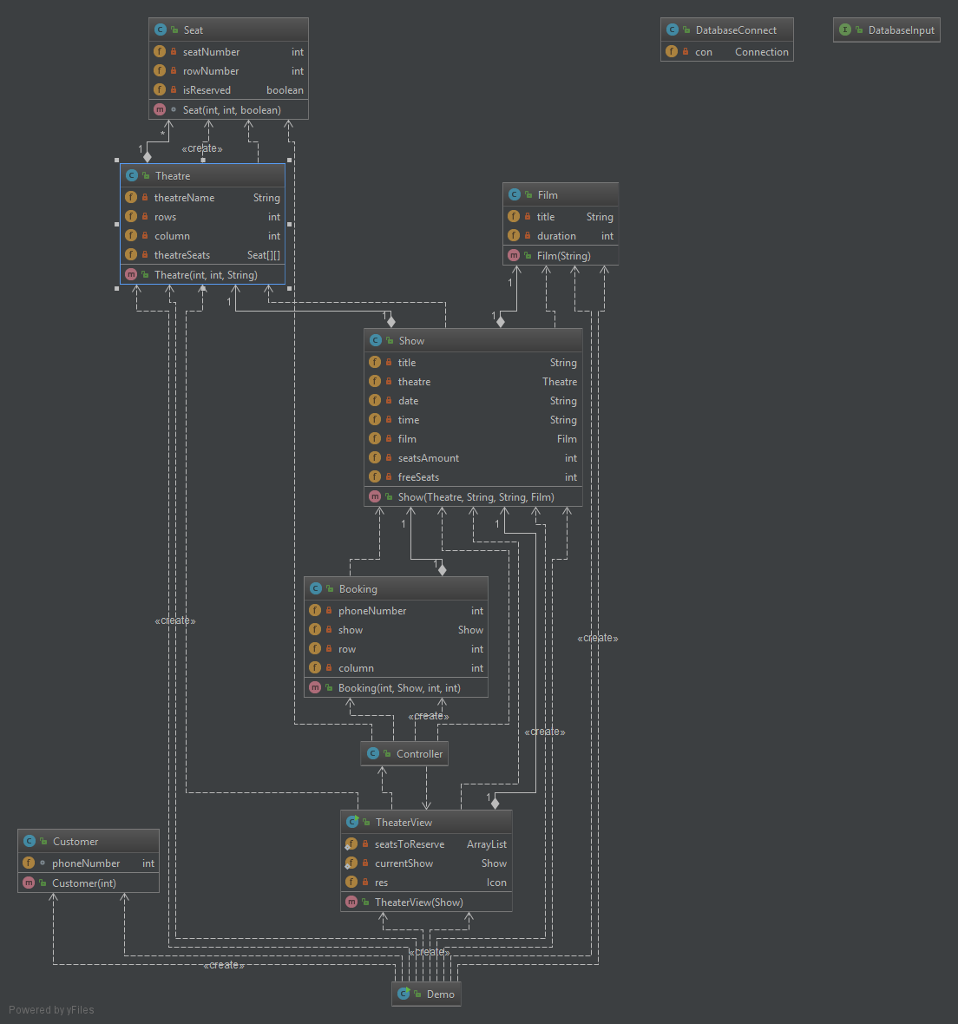
Task: Select the seatsToReserve field in TheaterView
Action: (409, 844)
